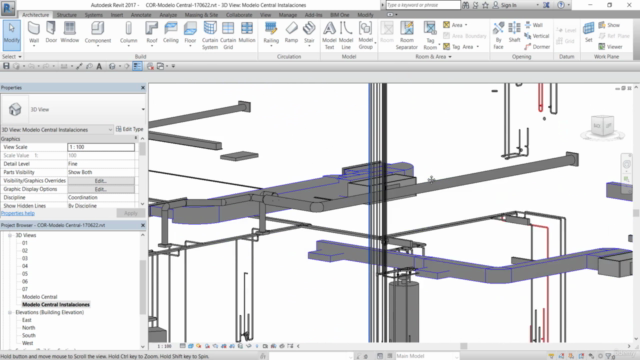
Task: Click the 1 : 100 scale in view control bar
Action: (x=164, y=346)
